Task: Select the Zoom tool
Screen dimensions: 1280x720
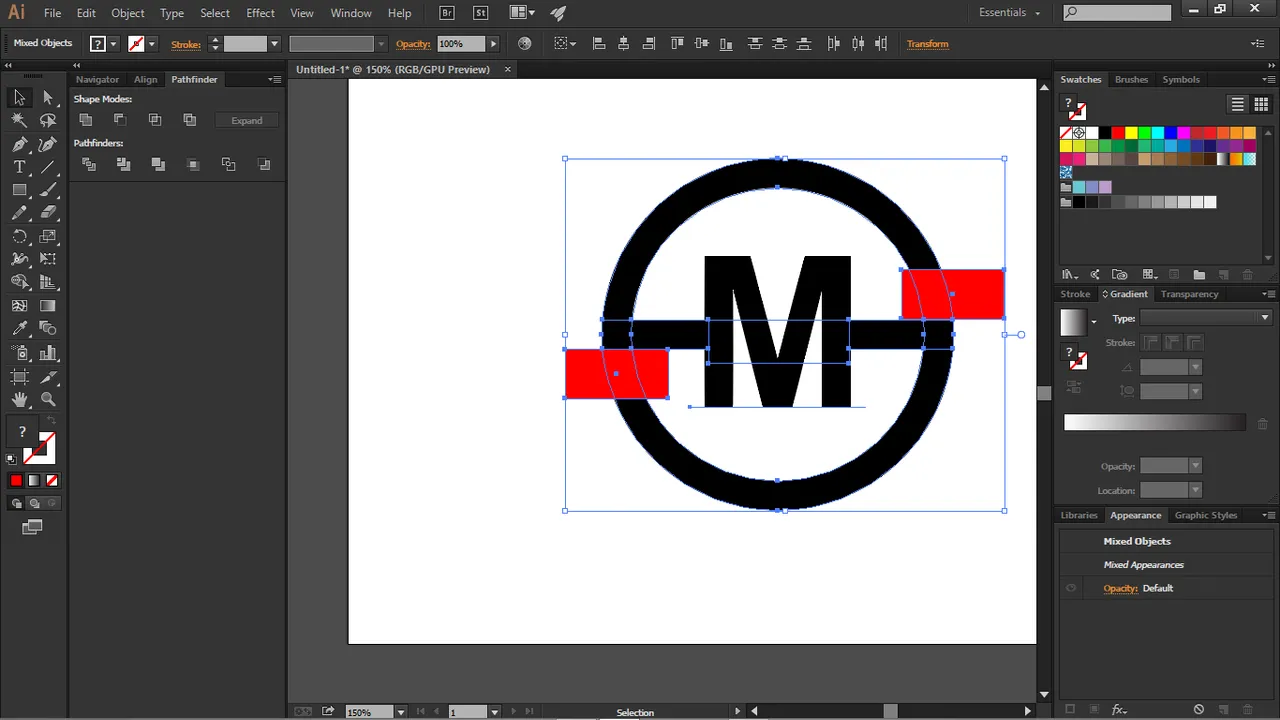Action: (48, 400)
